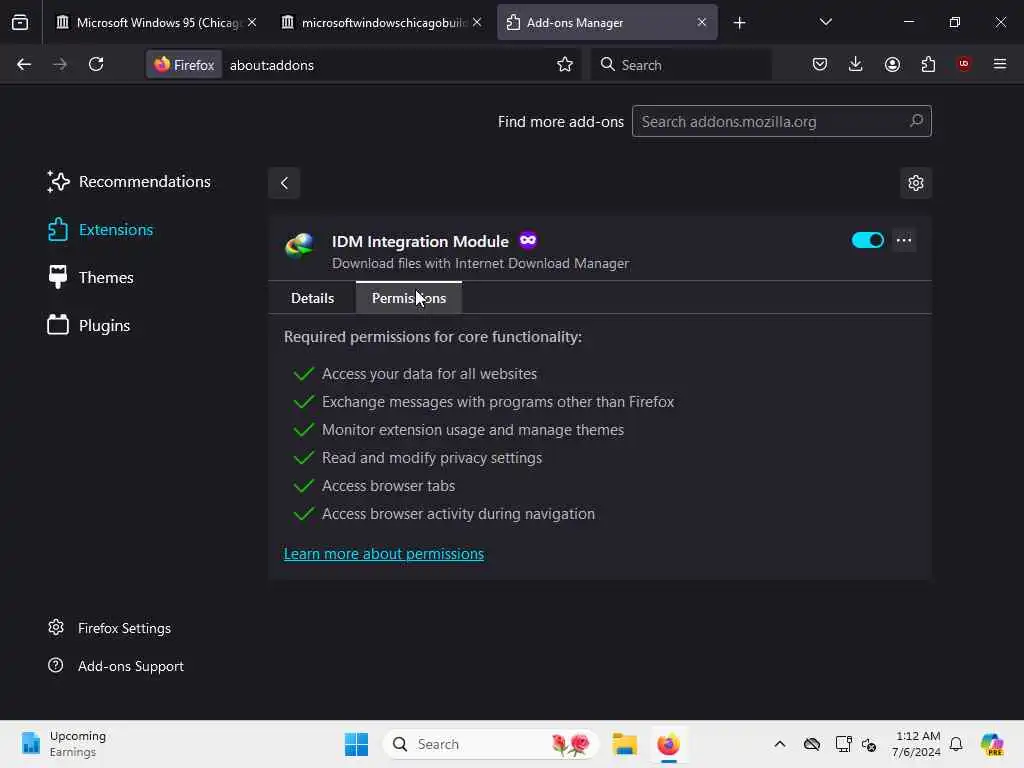Click the magnifier icon in addons search field

point(916,121)
